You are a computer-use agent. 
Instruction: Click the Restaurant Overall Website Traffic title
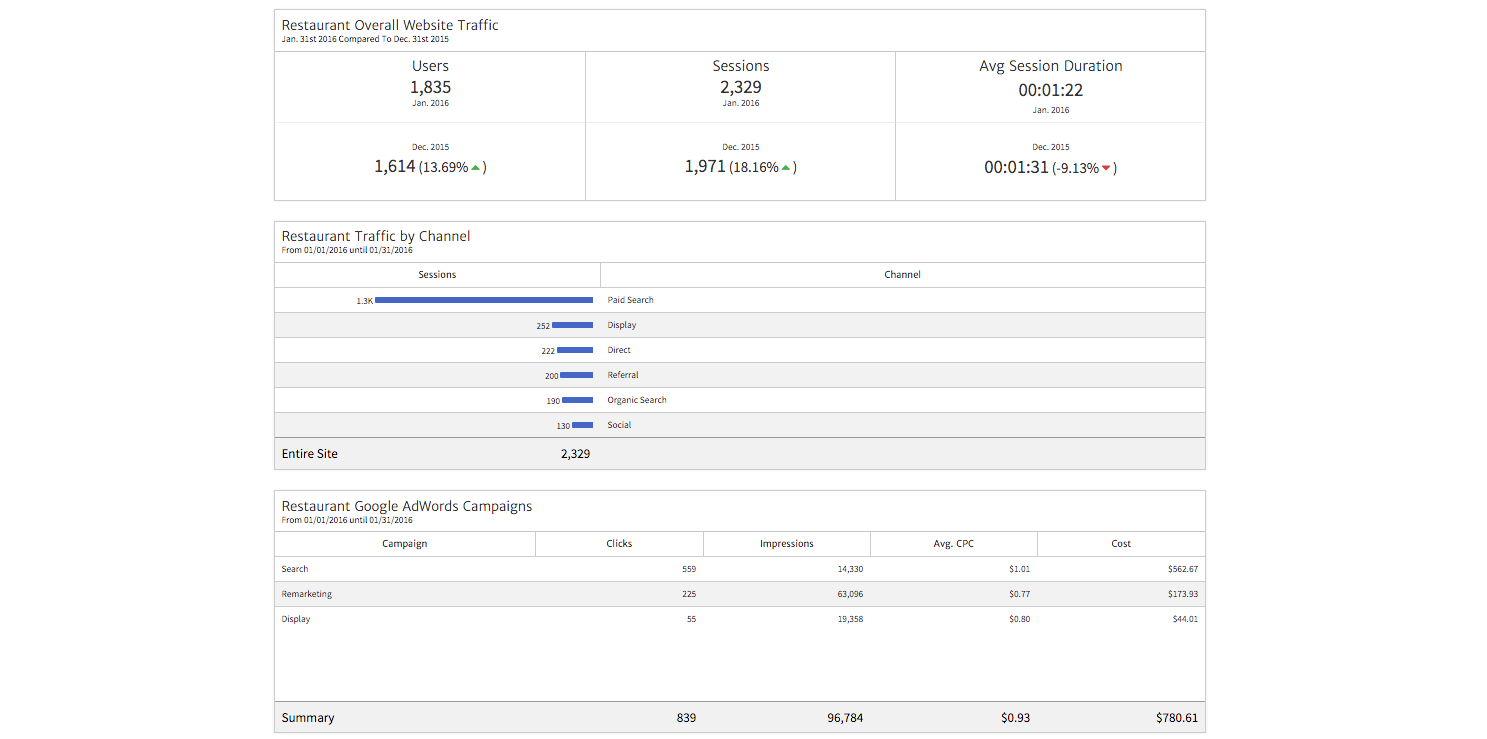pos(390,25)
